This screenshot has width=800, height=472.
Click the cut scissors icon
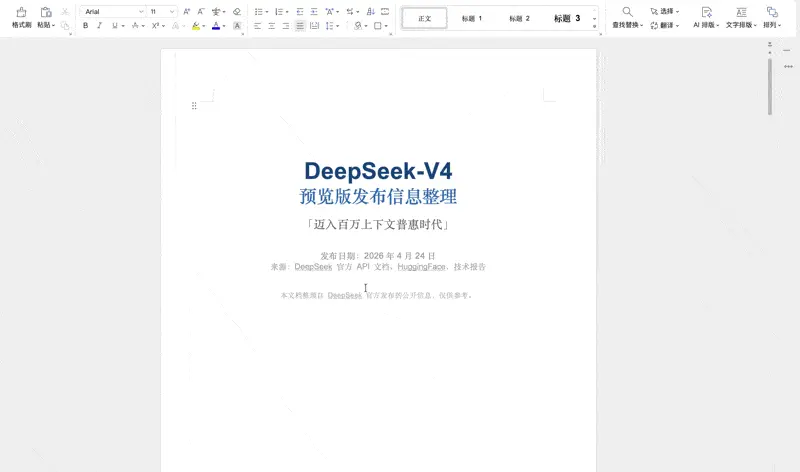click(x=65, y=12)
